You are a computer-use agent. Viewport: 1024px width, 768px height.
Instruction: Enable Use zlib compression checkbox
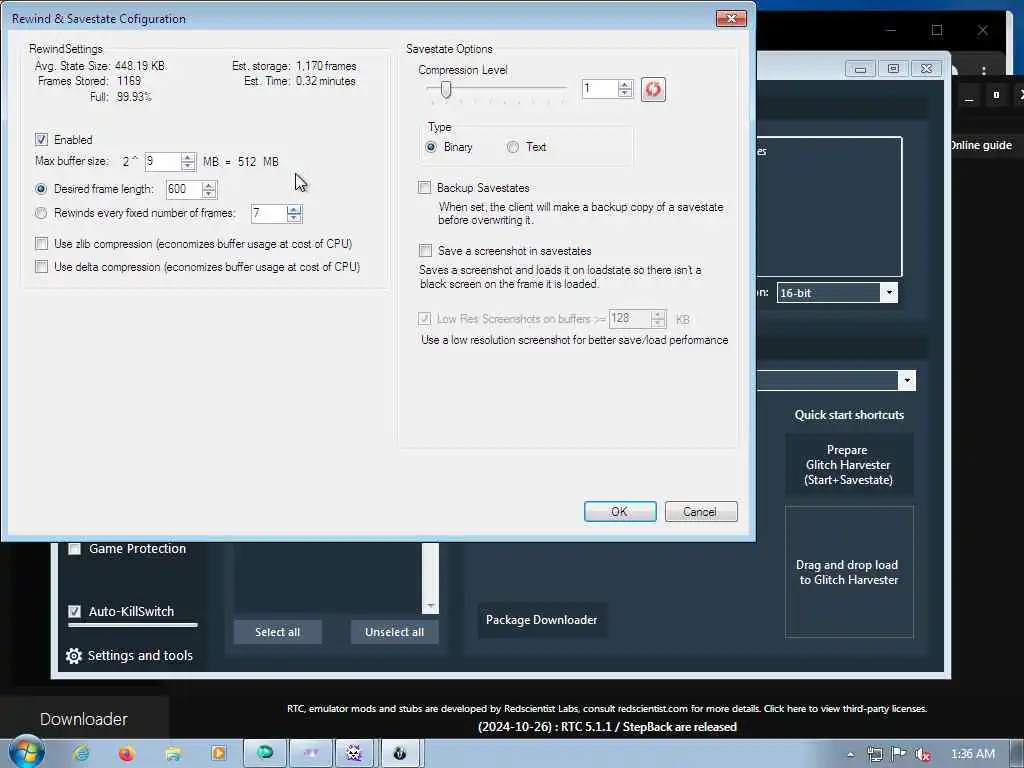coord(42,244)
